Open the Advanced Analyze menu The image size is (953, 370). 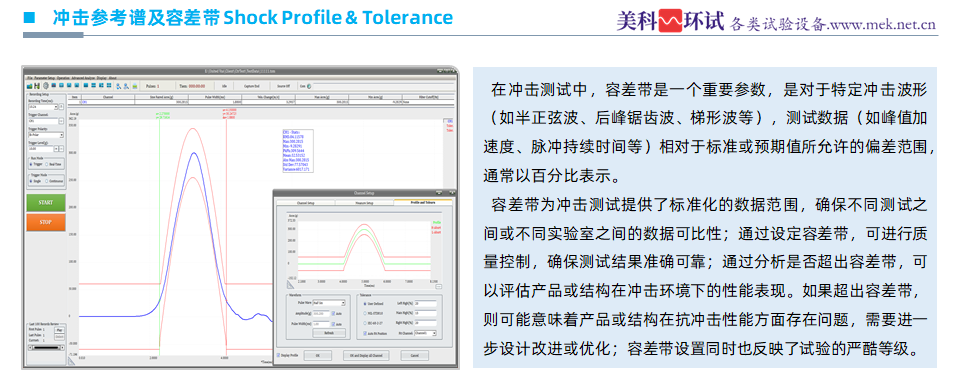click(83, 78)
